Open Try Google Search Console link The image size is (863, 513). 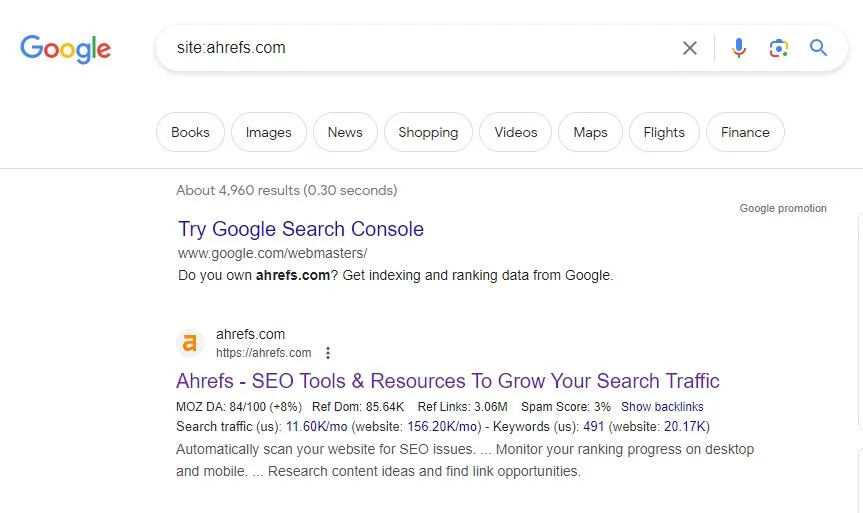pyautogui.click(x=301, y=229)
